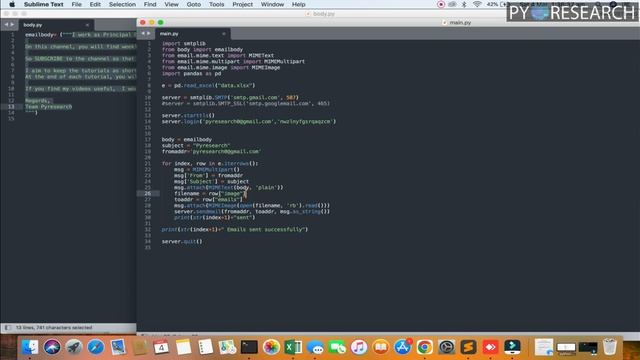Toggle sidebar icon in body.py status bar

[8, 327]
